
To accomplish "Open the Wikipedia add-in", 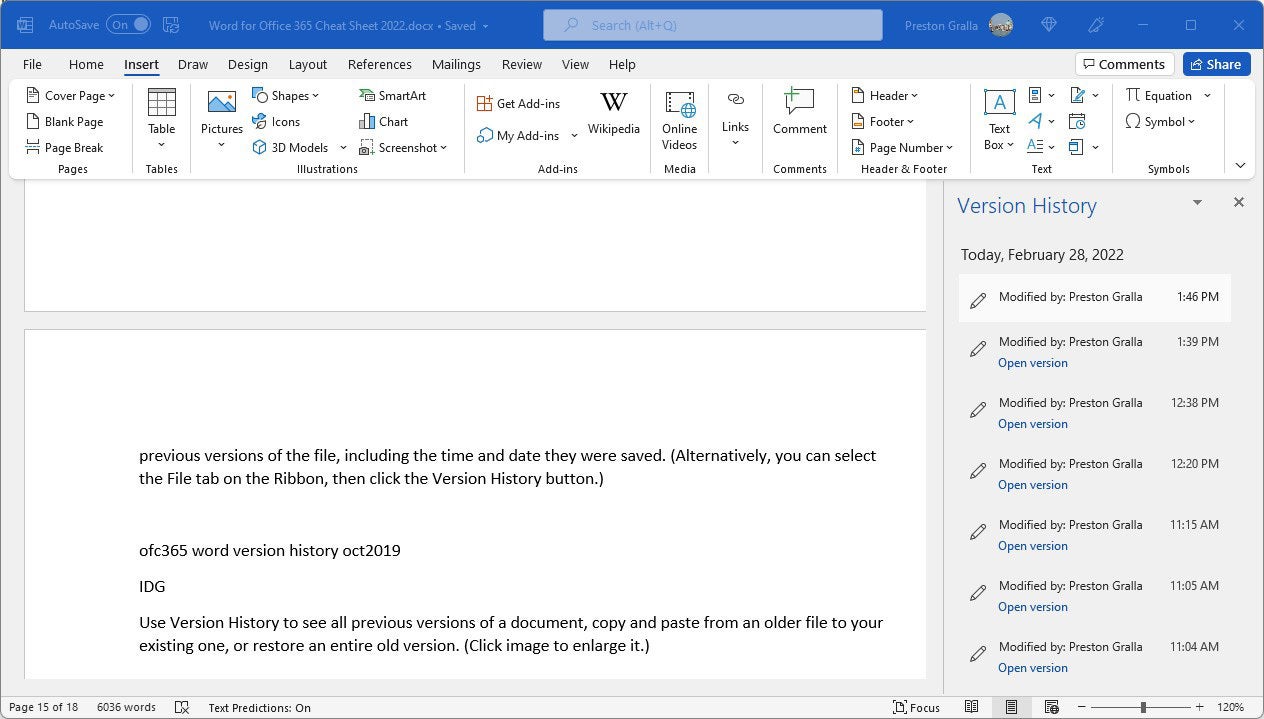I will point(613,113).
